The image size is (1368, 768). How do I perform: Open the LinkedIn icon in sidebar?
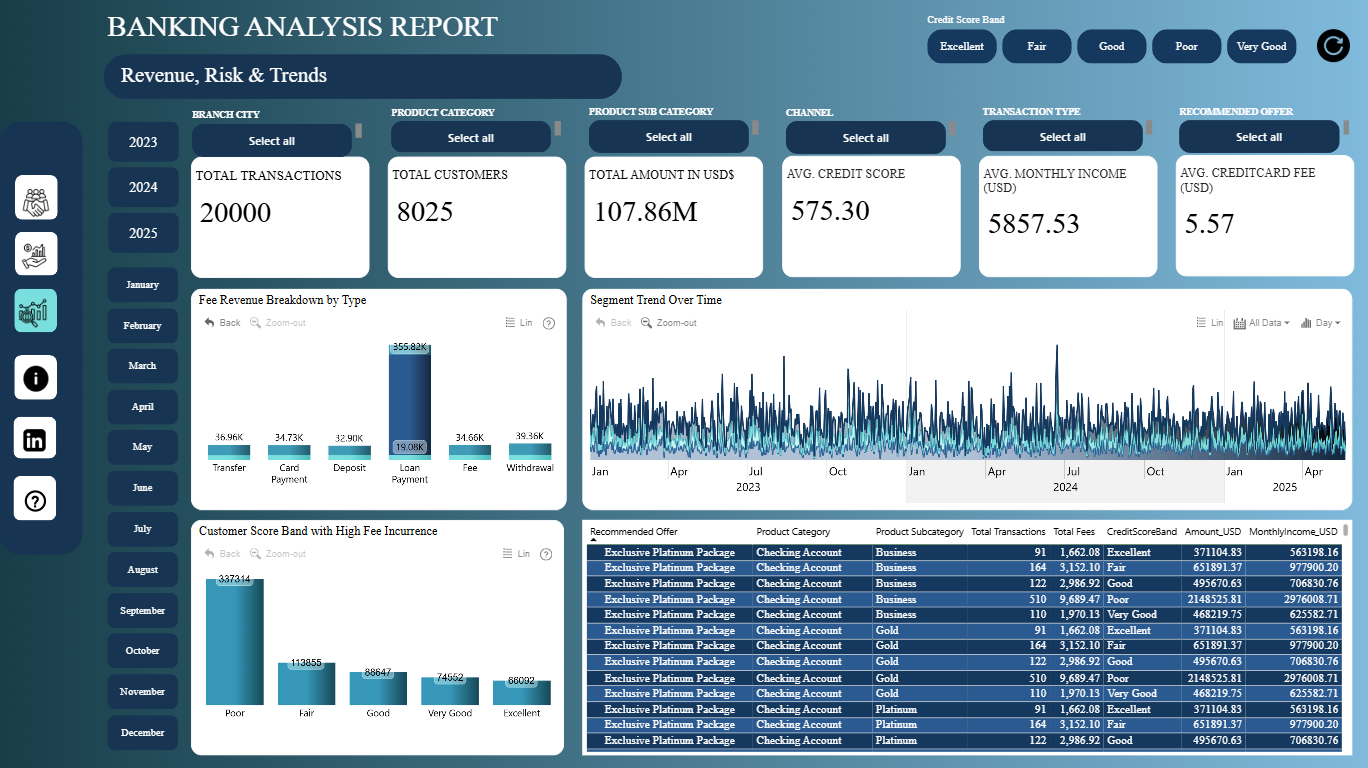(x=36, y=439)
